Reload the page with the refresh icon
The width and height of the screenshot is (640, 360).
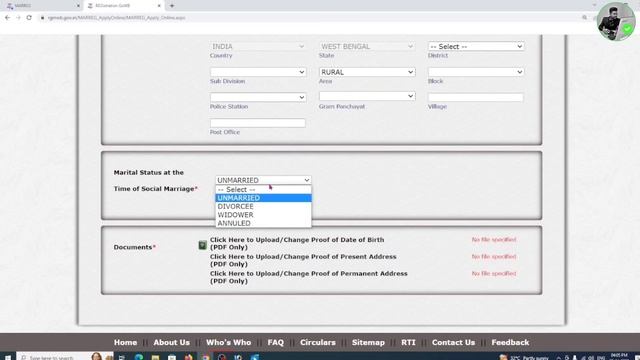[x=29, y=18]
